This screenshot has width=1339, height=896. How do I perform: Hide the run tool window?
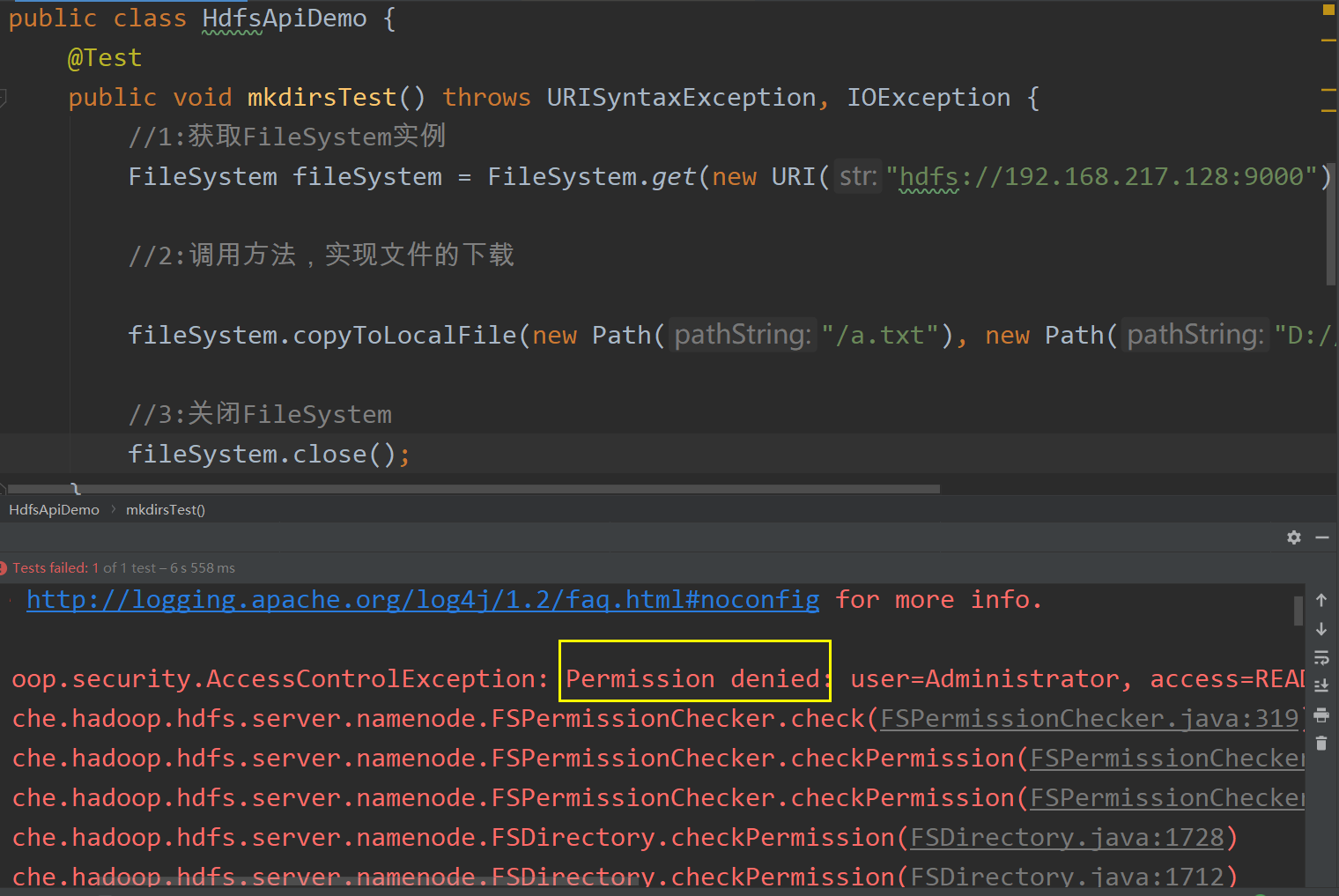1322,537
